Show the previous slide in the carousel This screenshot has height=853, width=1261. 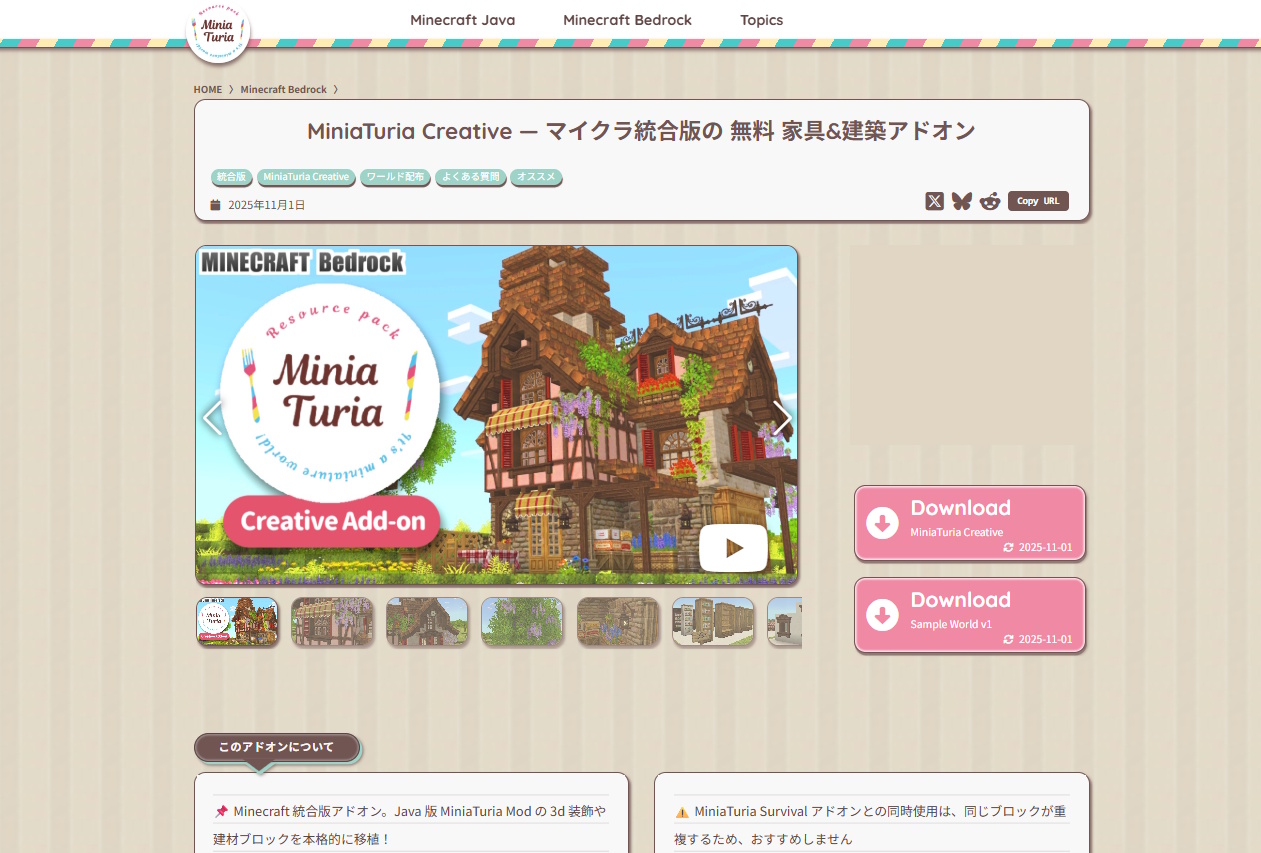(212, 418)
